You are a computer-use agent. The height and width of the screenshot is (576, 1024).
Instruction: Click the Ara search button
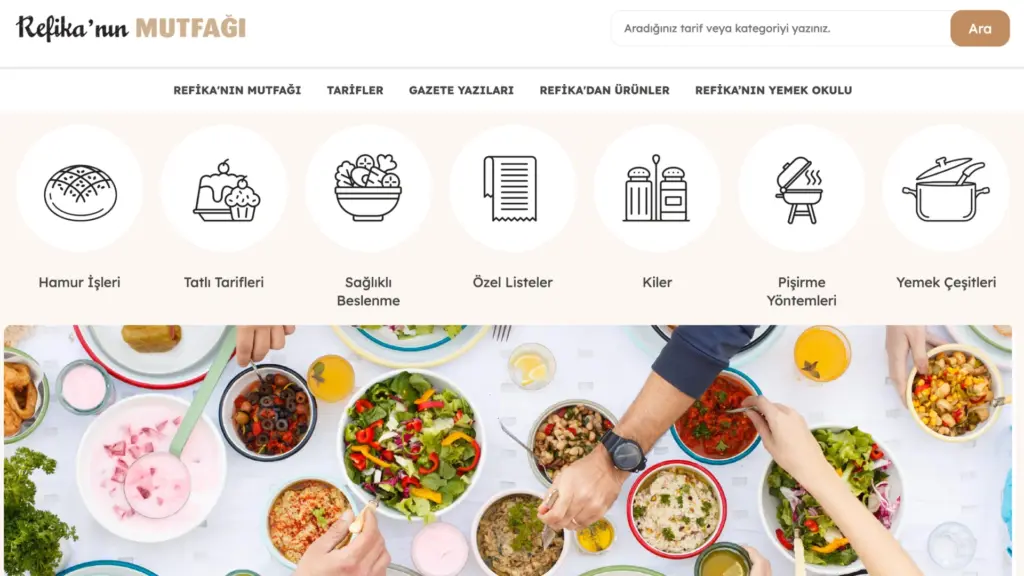(x=980, y=28)
